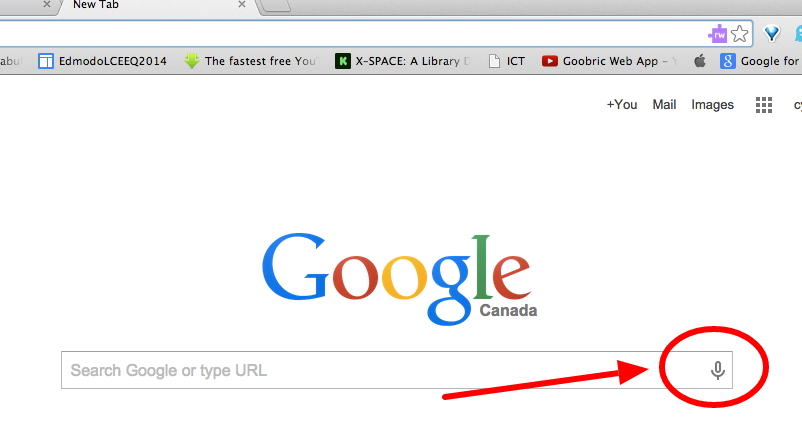Click the voice search microphone icon
This screenshot has height=426, width=802.
[718, 370]
